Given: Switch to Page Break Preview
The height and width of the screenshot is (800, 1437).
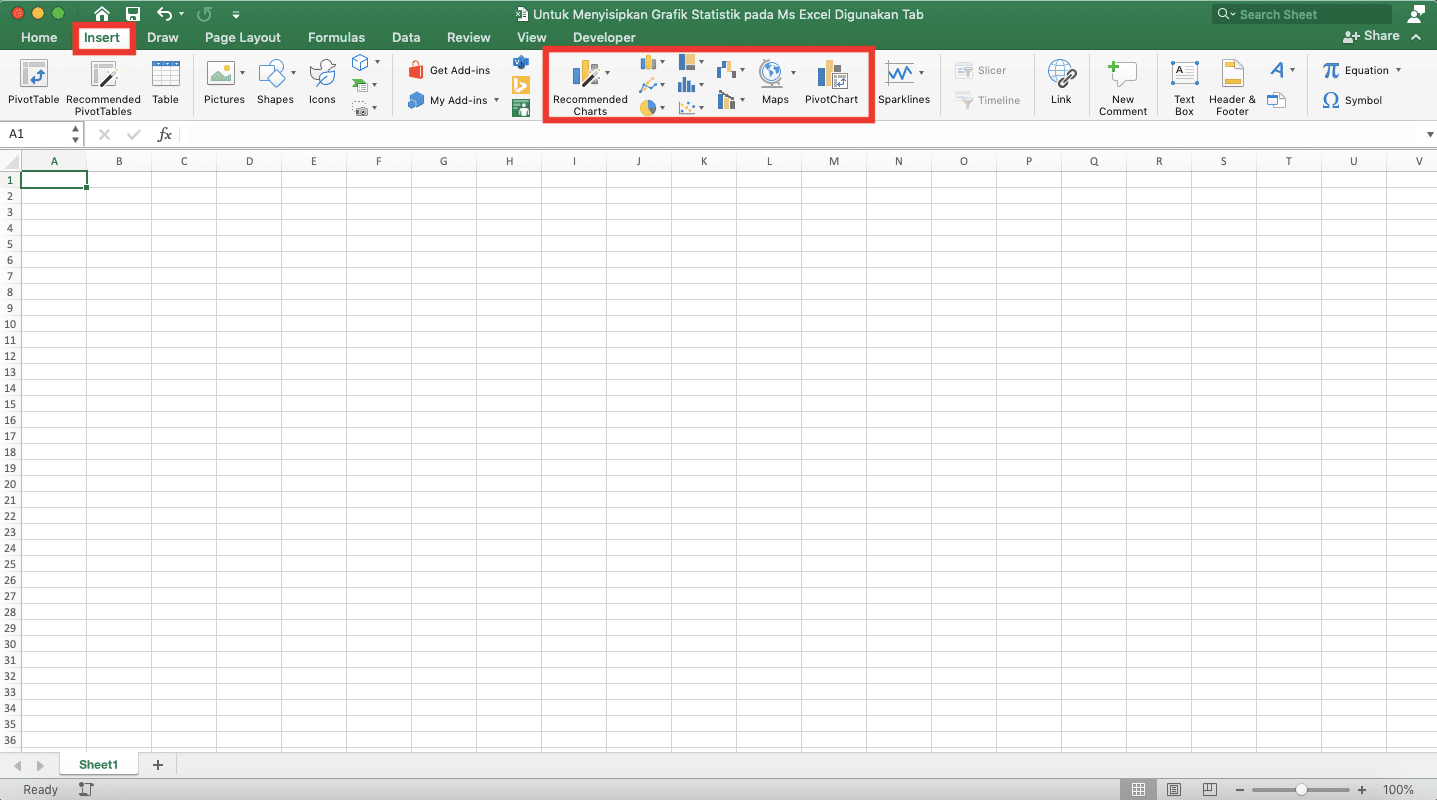Looking at the screenshot, I should point(1210,790).
